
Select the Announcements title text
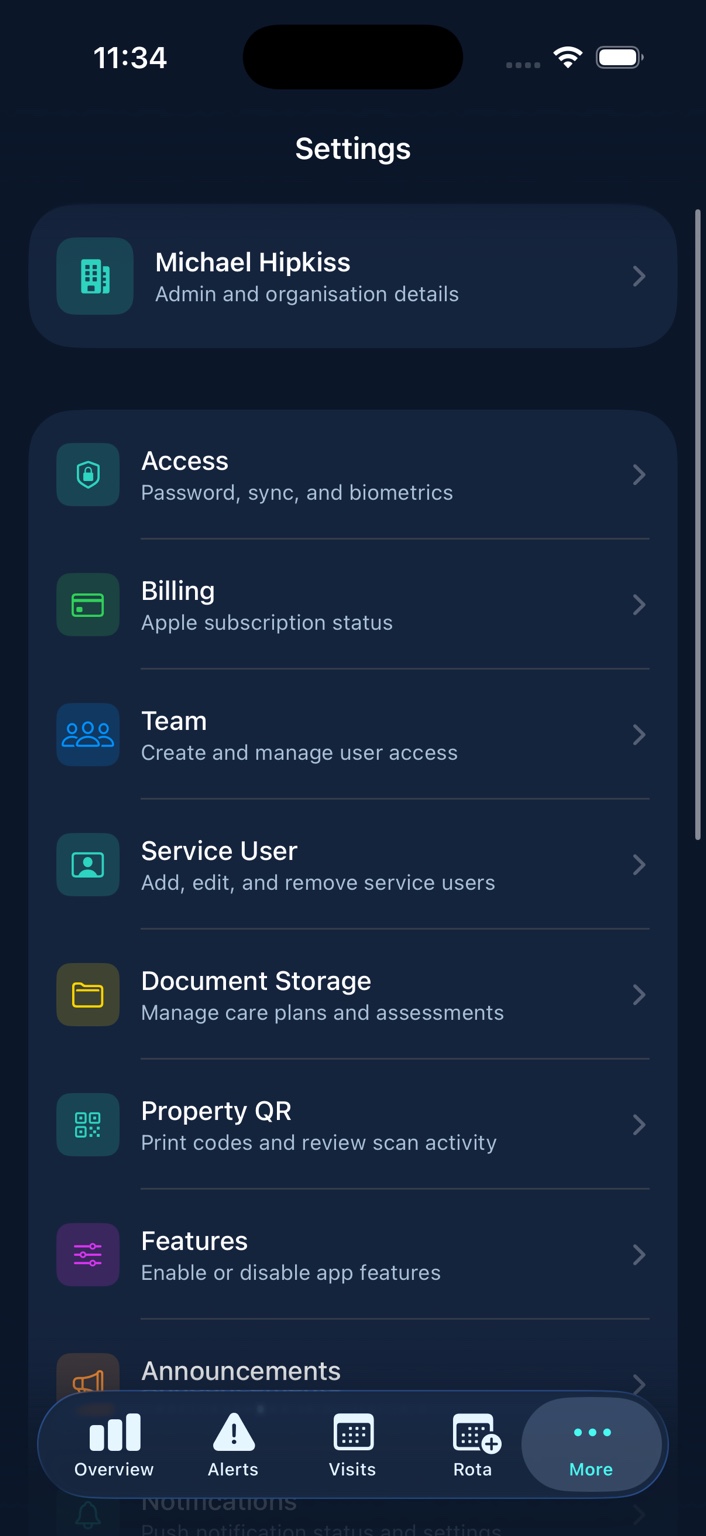[x=241, y=1371]
